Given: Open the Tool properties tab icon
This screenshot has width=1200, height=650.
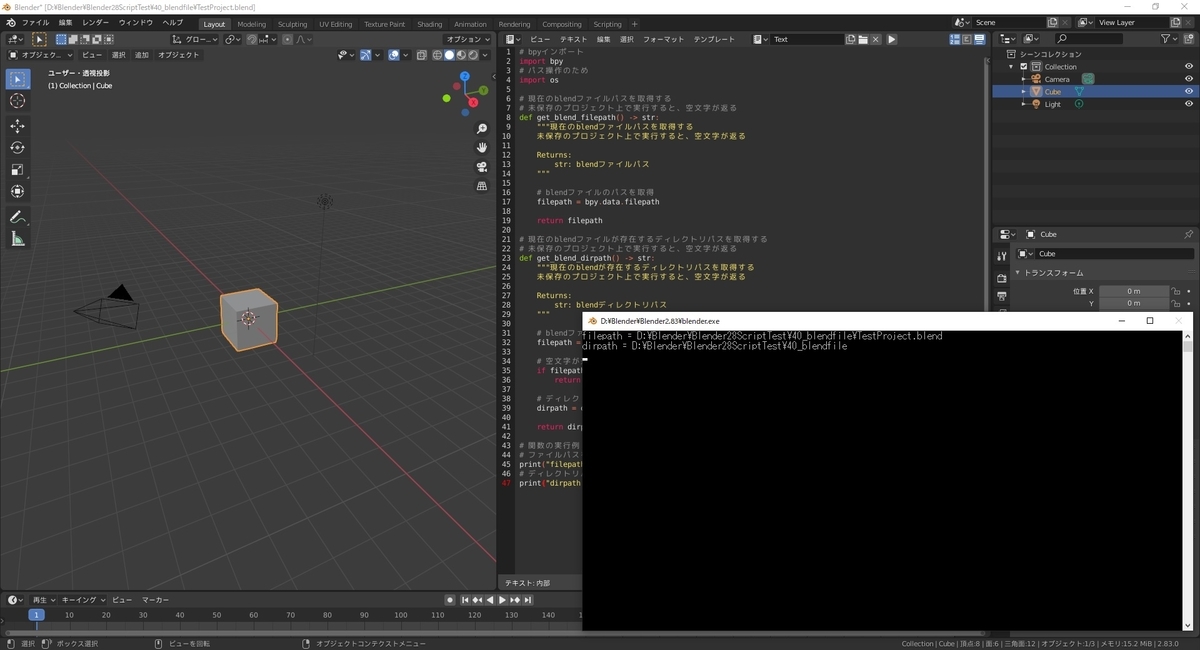Looking at the screenshot, I should pyautogui.click(x=1002, y=257).
